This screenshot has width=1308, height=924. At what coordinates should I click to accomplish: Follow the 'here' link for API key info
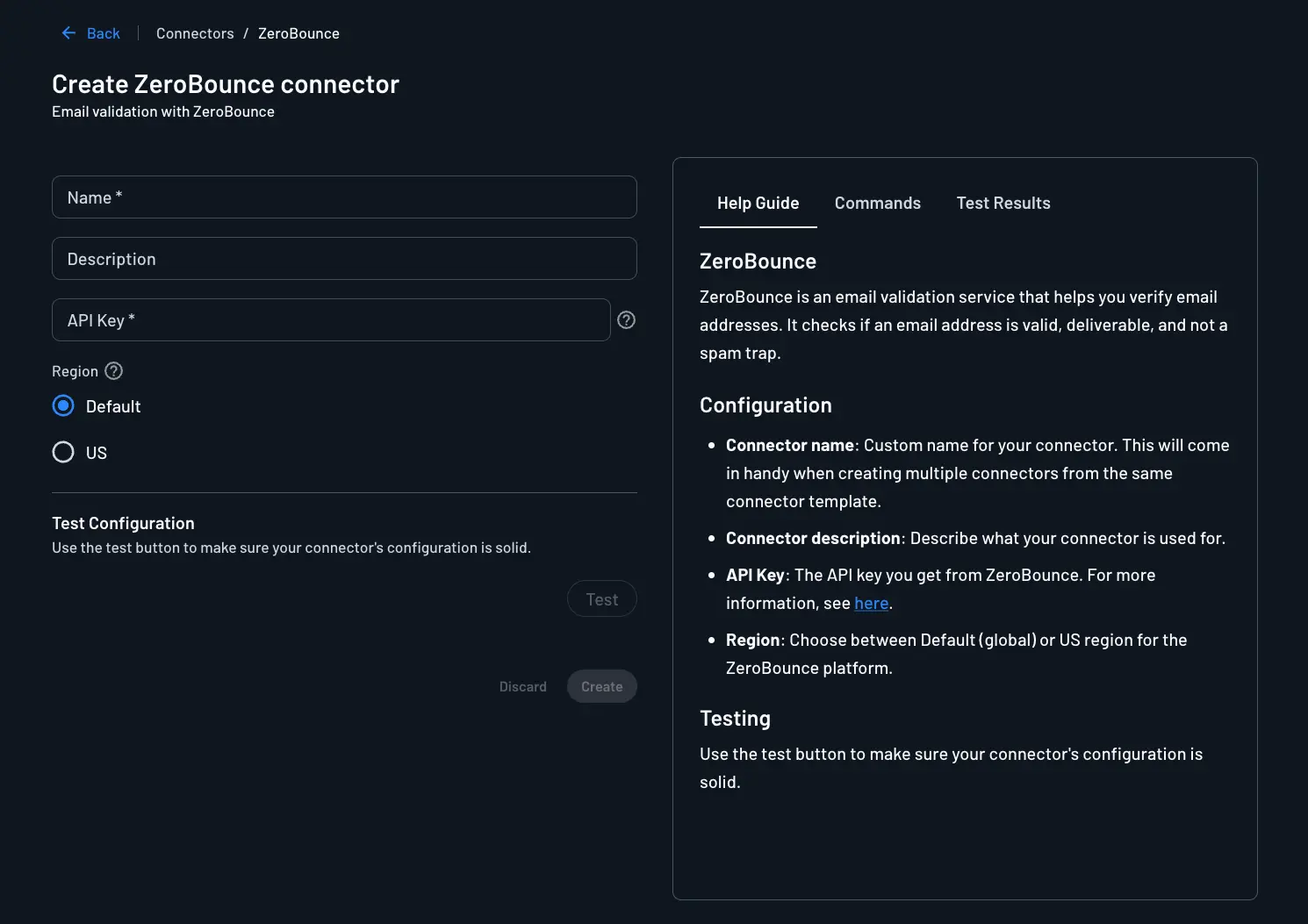coord(872,603)
